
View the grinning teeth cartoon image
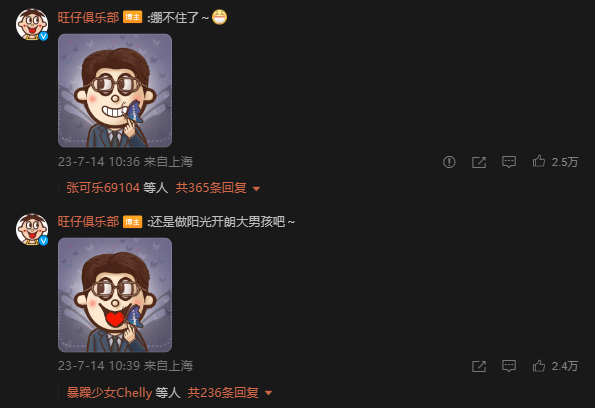pyautogui.click(x=115, y=90)
